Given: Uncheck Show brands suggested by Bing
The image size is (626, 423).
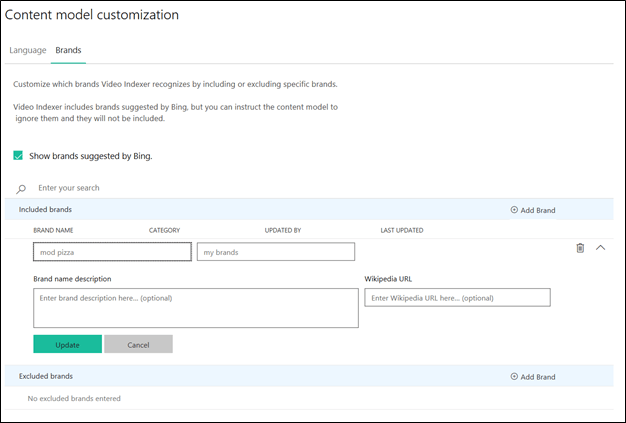Looking at the screenshot, I should (x=18, y=155).
